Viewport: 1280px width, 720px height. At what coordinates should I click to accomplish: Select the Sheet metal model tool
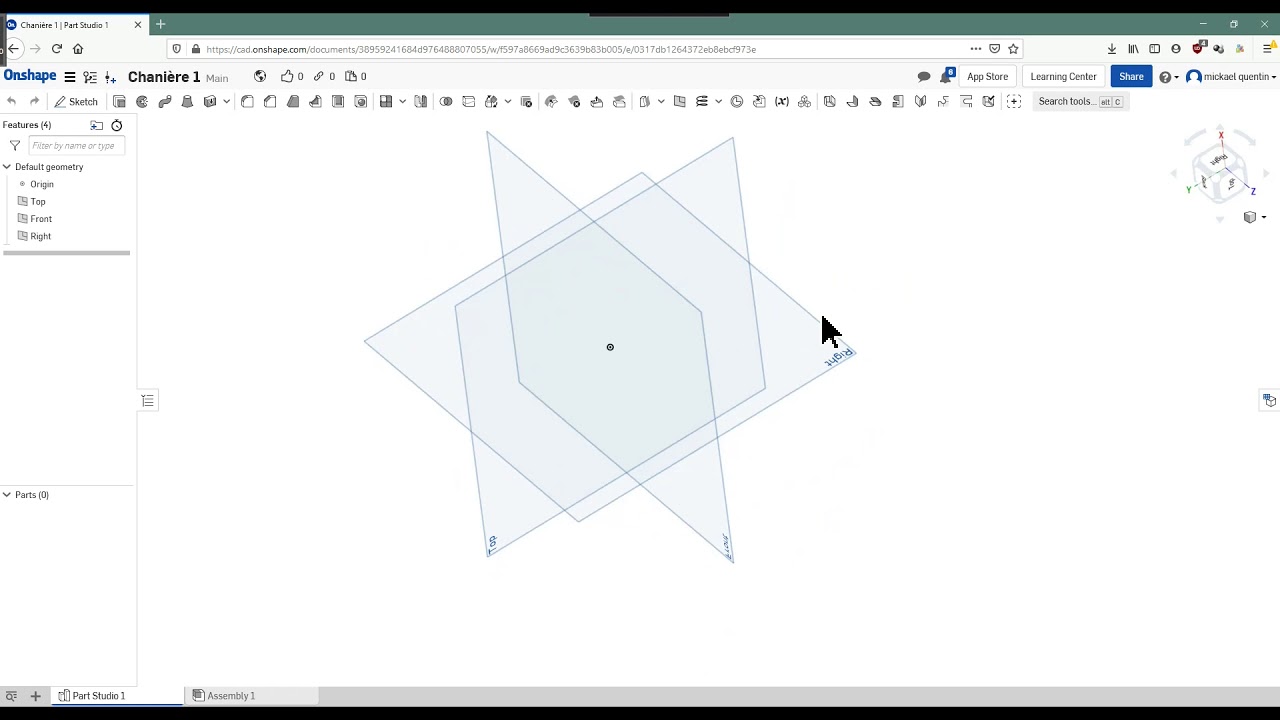point(830,101)
